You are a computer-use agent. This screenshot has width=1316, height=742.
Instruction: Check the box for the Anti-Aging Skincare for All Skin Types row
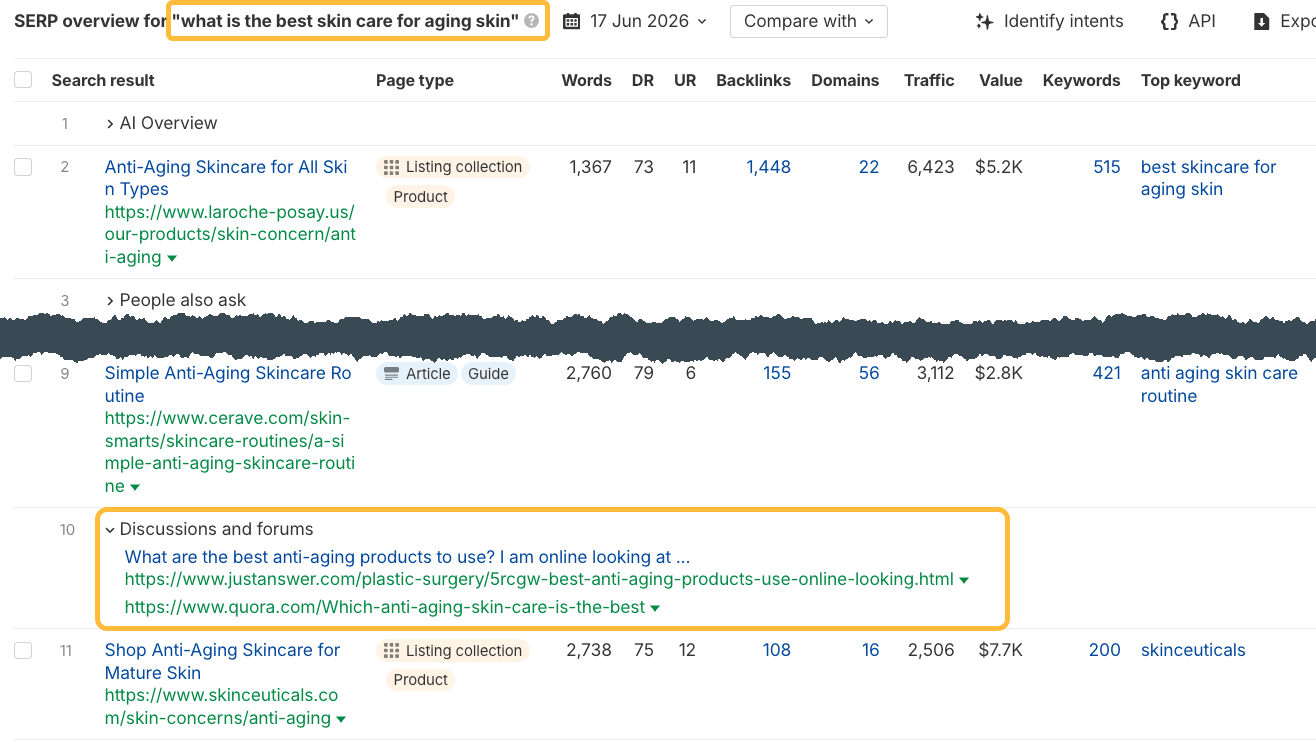pos(23,167)
